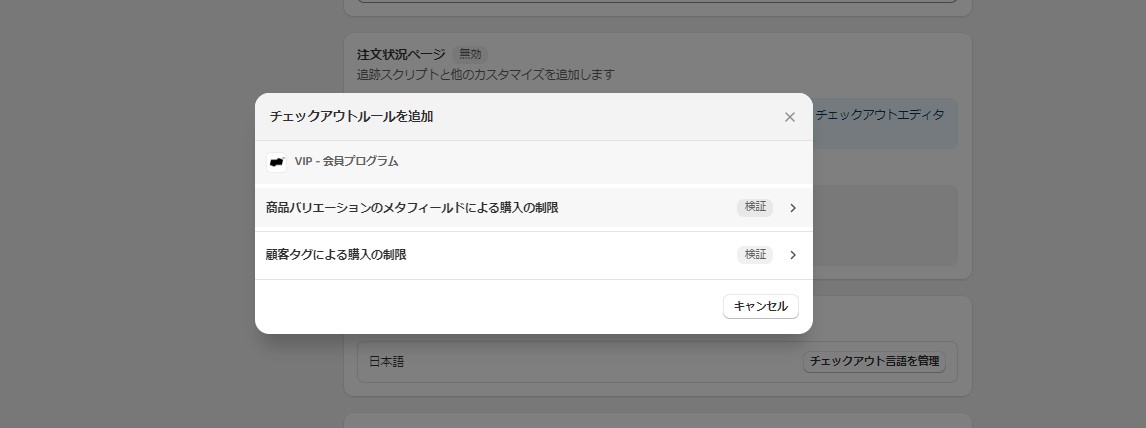Click 追跡スクリプトと他のカスタマイズを追加します description
The image size is (1146, 428).
point(486,74)
